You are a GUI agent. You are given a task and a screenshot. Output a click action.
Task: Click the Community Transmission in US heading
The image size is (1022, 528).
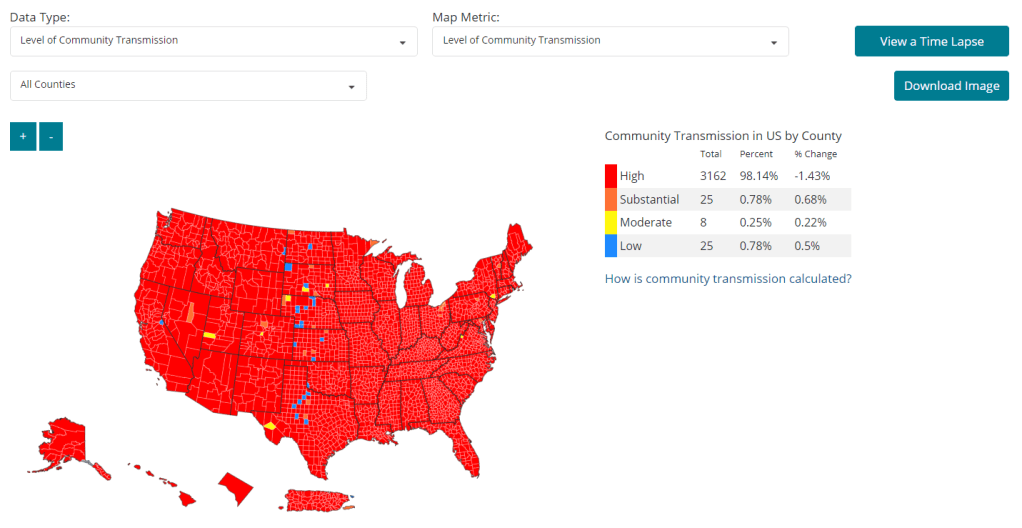pos(723,136)
